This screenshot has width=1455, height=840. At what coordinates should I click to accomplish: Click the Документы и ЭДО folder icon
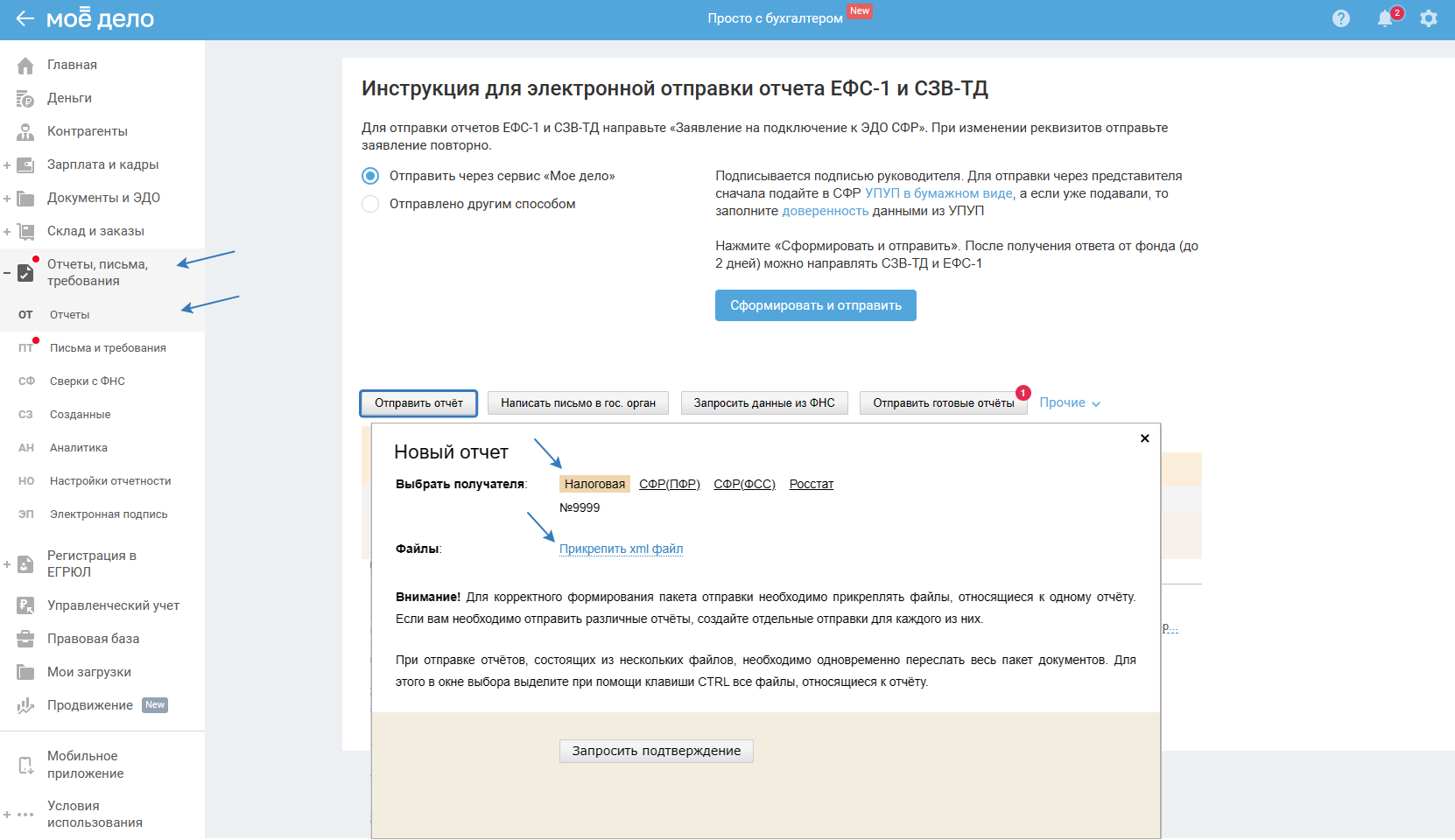(x=25, y=198)
